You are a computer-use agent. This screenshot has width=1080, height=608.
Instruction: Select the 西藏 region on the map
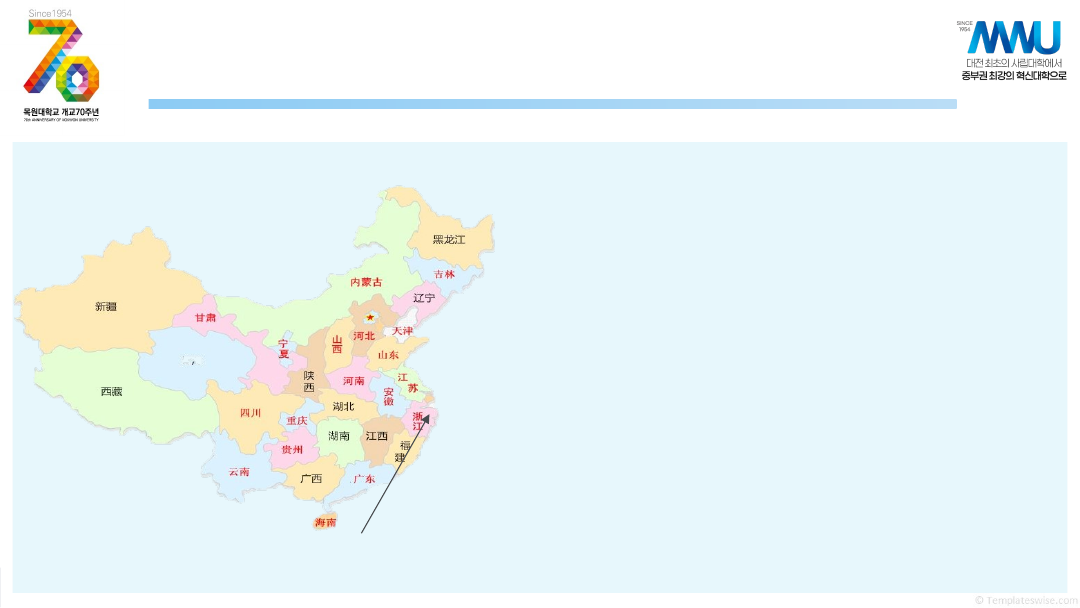pyautogui.click(x=111, y=392)
